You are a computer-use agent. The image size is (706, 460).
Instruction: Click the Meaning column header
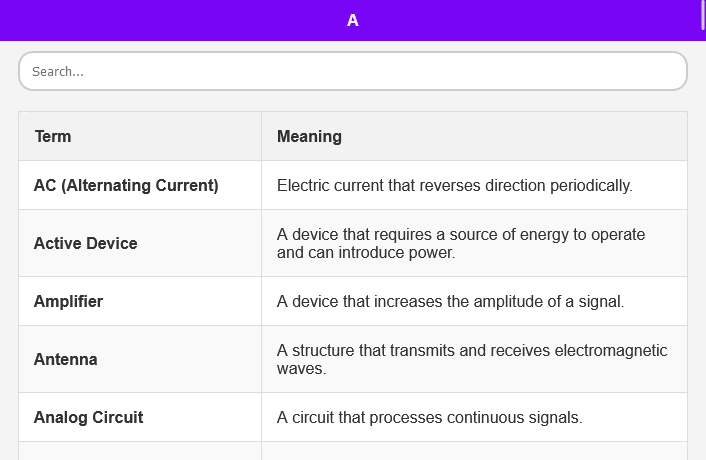tap(309, 136)
